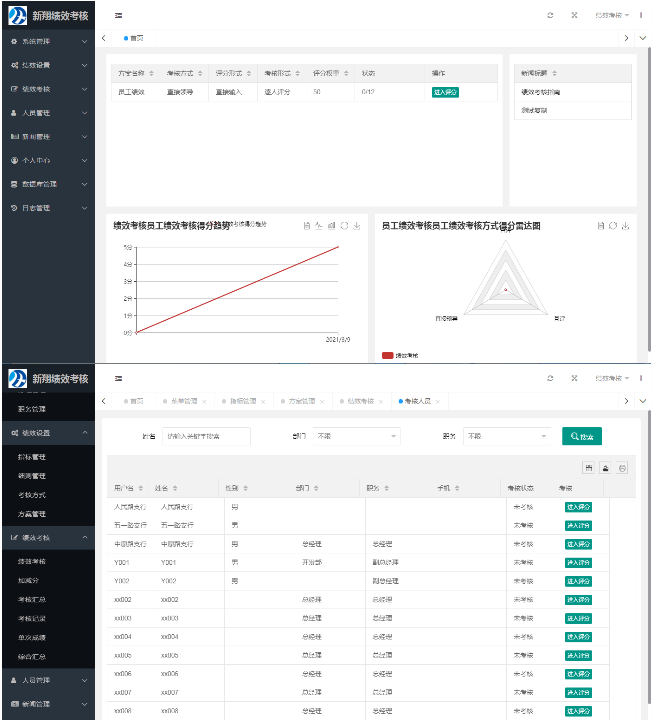Toggle sorting on the 新闻标题 column header
The image size is (652, 720).
(x=540, y=74)
